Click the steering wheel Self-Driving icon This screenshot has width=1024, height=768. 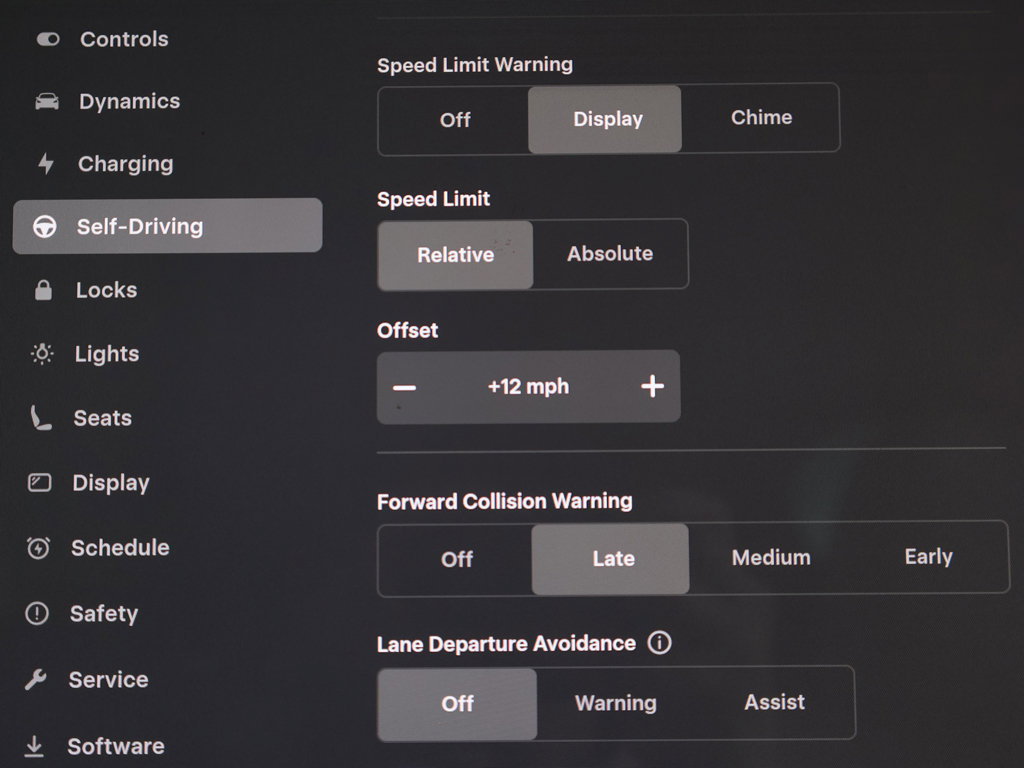pyautogui.click(x=45, y=226)
